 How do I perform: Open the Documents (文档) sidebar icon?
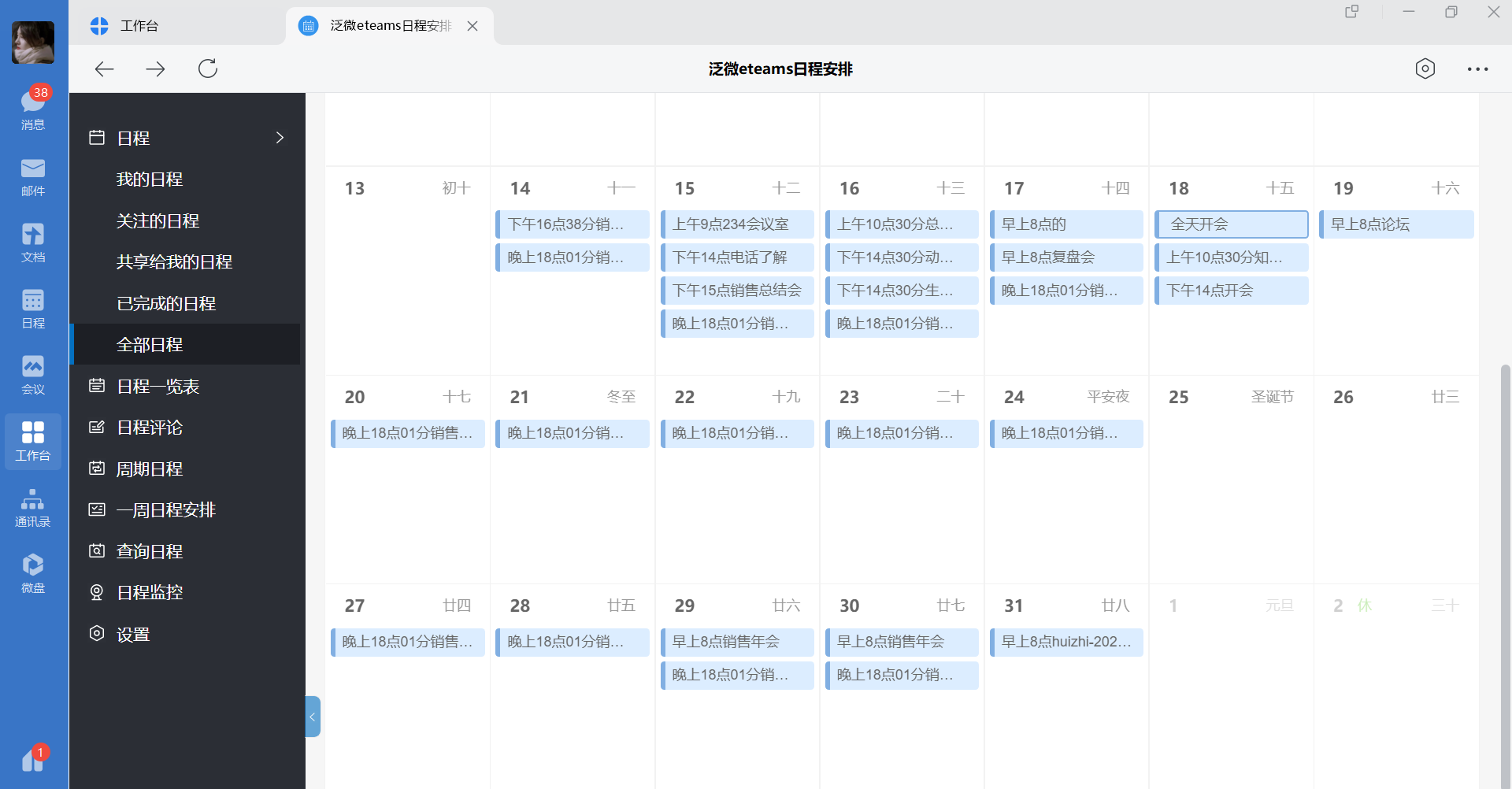tap(33, 243)
